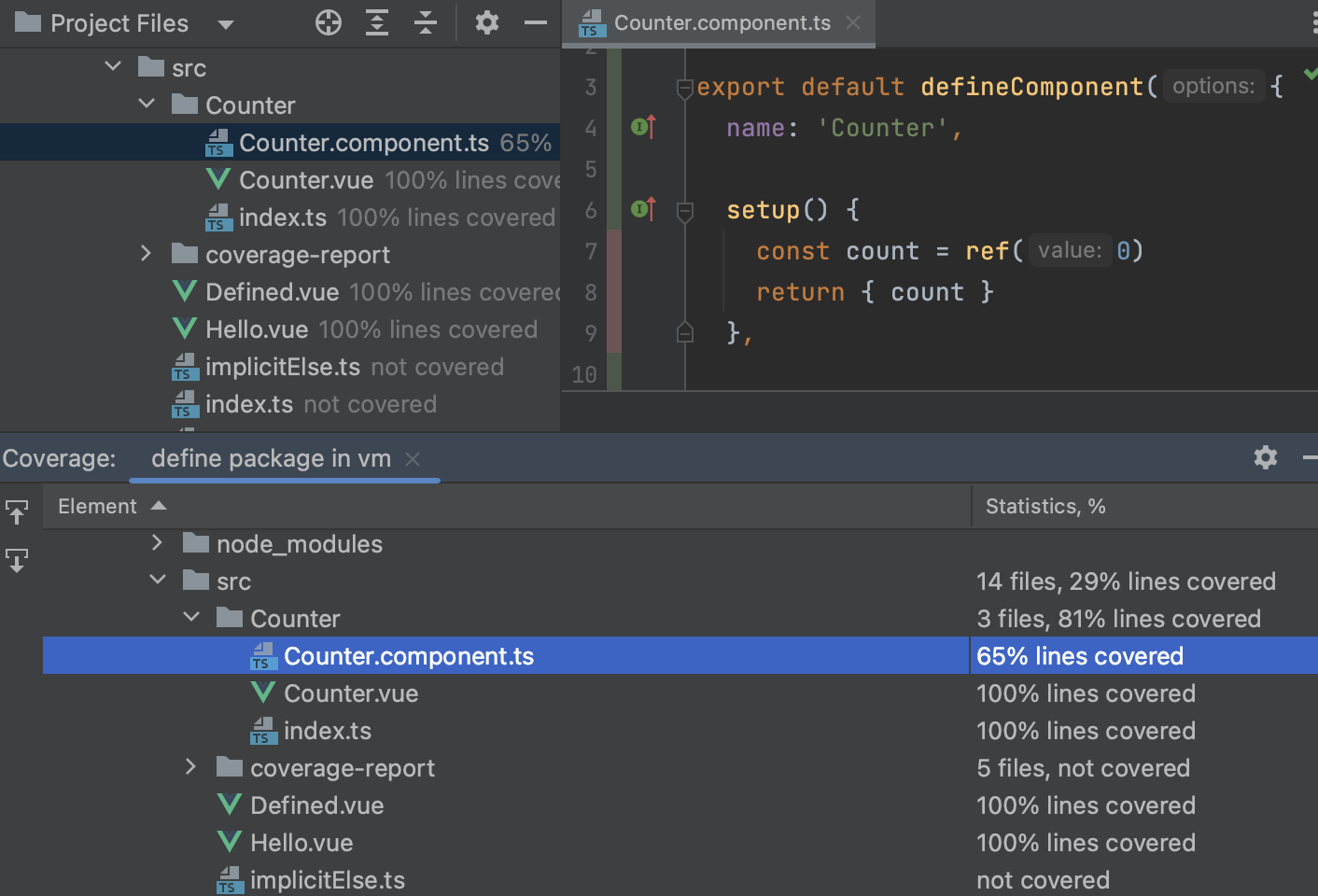Select the Counter.component.ts editor tab

click(719, 22)
